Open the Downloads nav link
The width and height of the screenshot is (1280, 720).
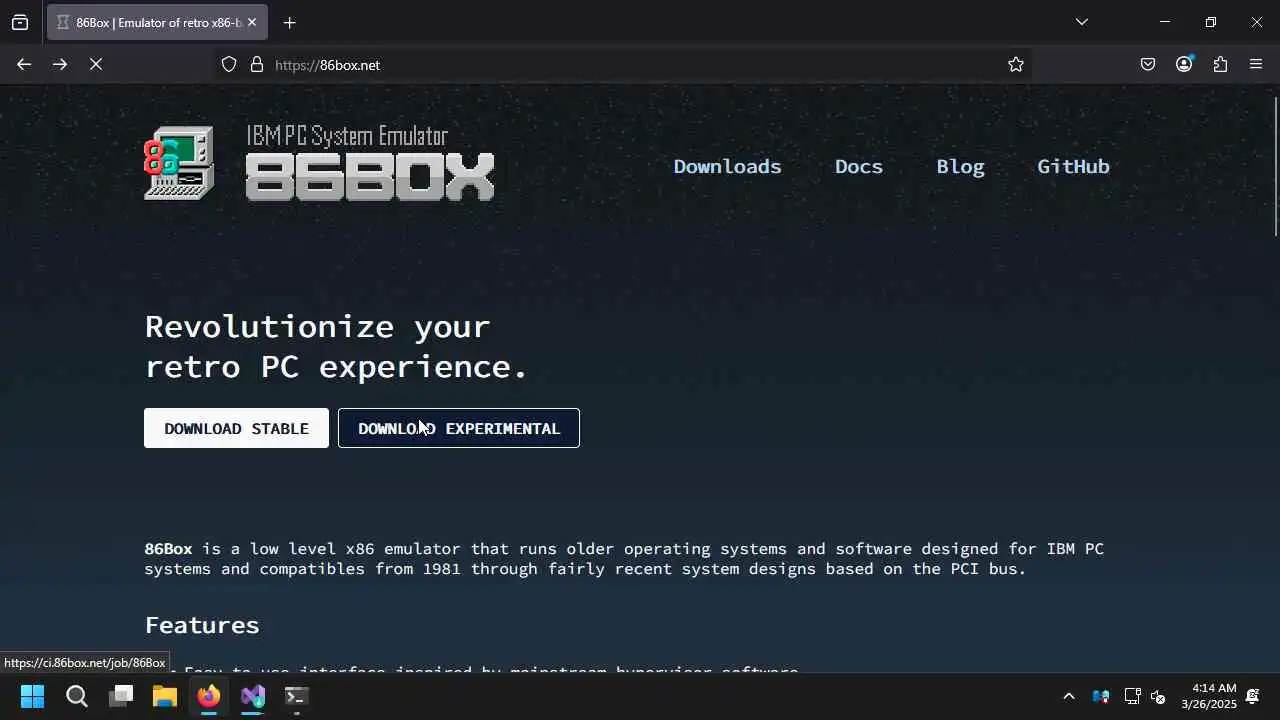coord(727,166)
